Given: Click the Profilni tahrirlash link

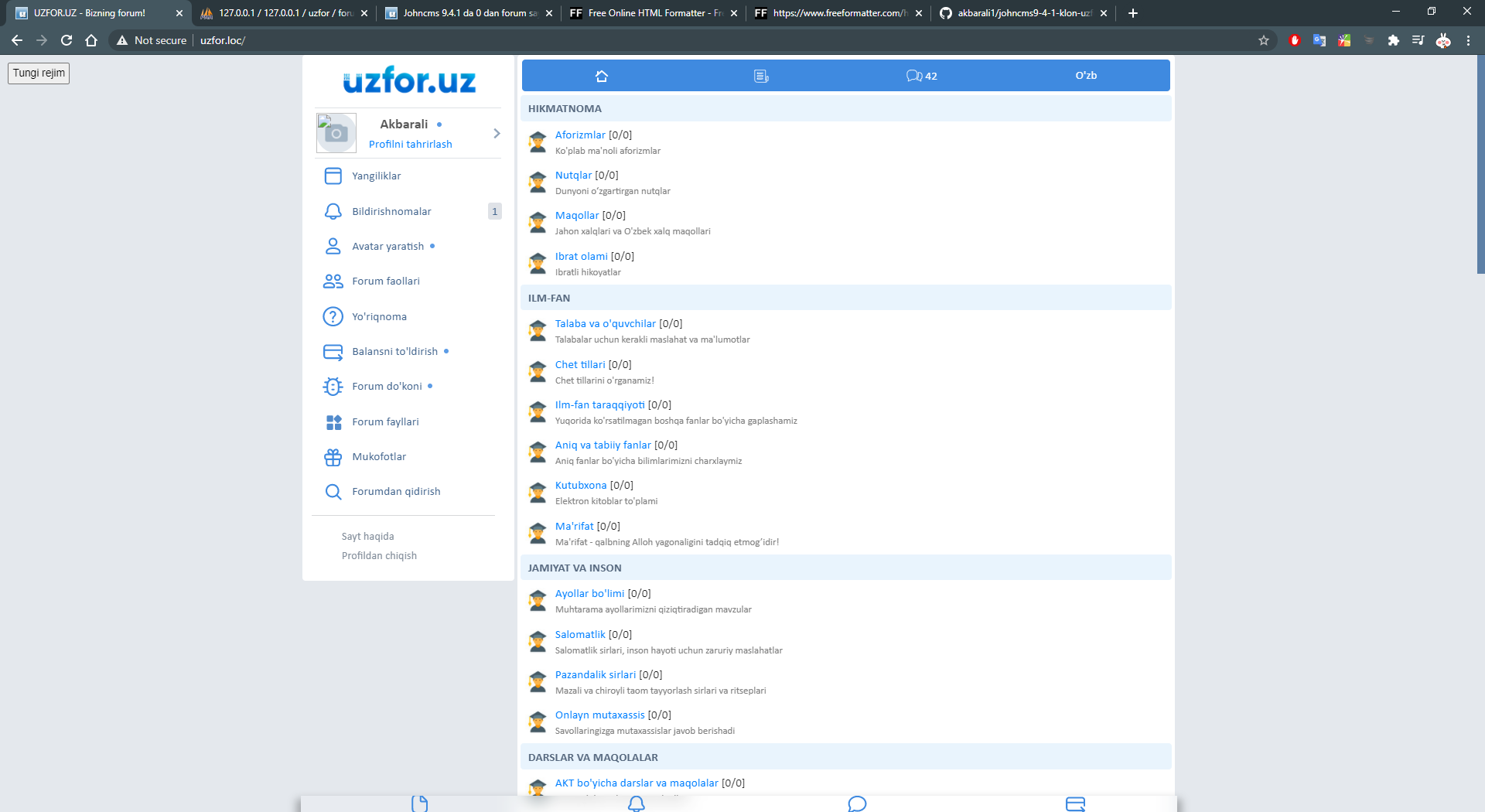Looking at the screenshot, I should (410, 144).
